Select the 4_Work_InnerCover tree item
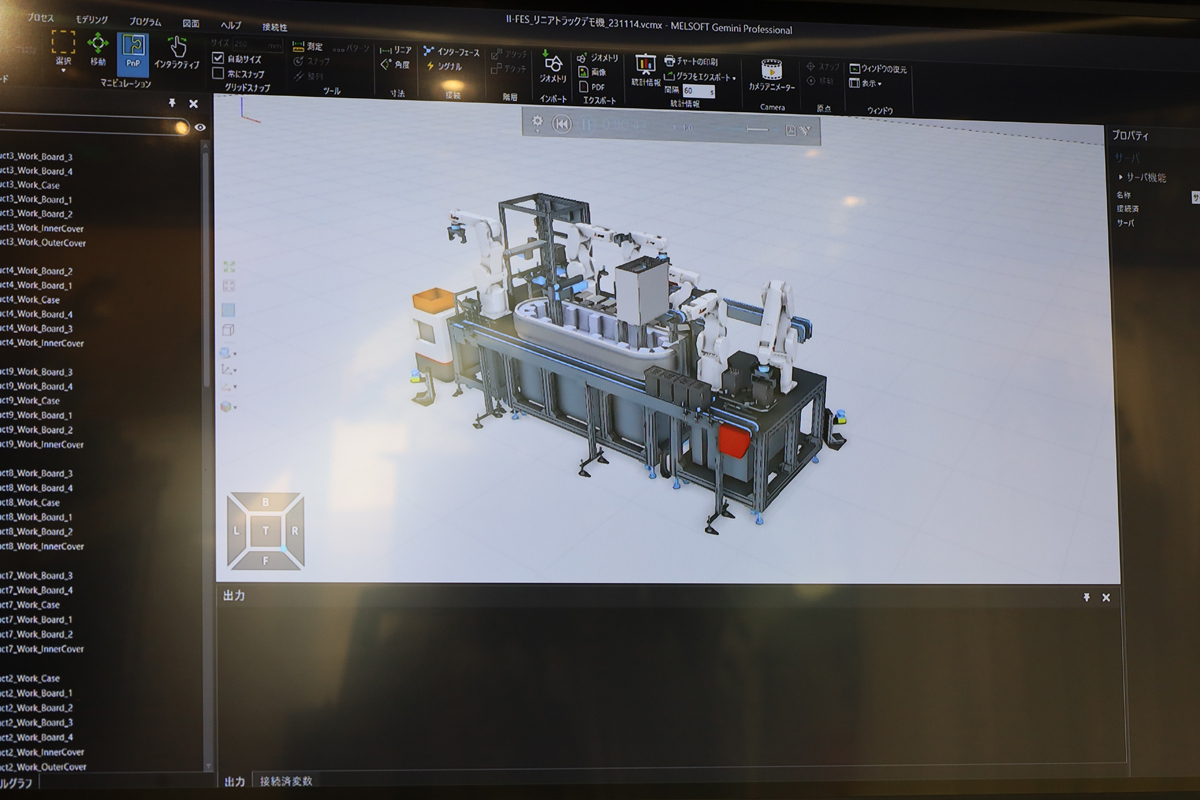The image size is (1200, 800). [42, 343]
